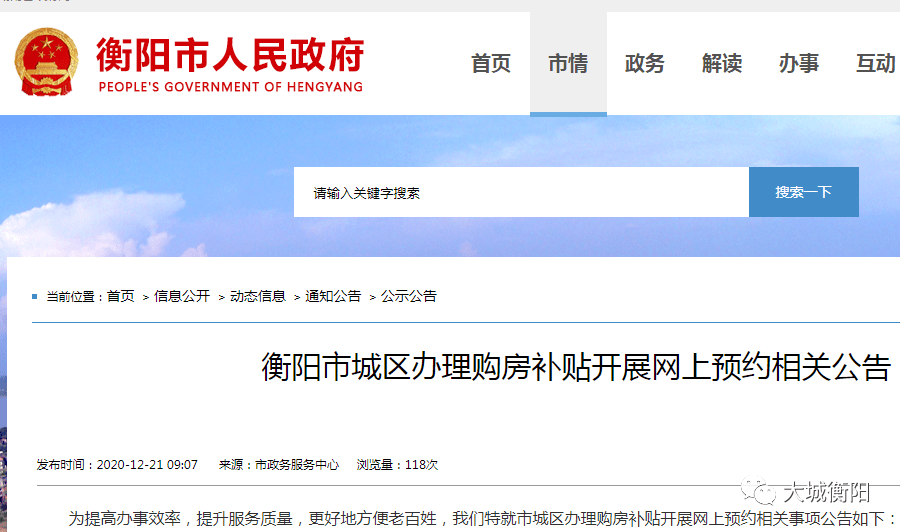900x532 pixels.
Task: Go to the 动态信息 breadcrumb link
Action: click(258, 296)
